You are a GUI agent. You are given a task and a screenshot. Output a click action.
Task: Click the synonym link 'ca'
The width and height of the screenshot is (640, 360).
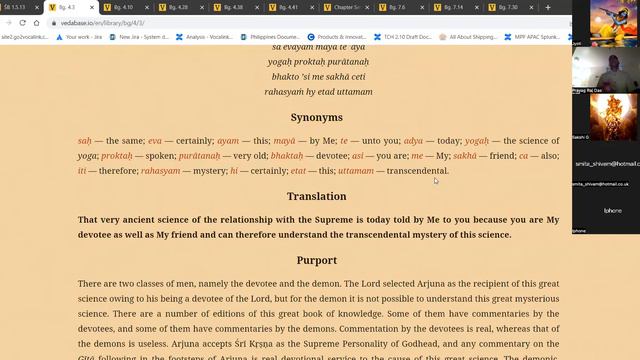523,156
